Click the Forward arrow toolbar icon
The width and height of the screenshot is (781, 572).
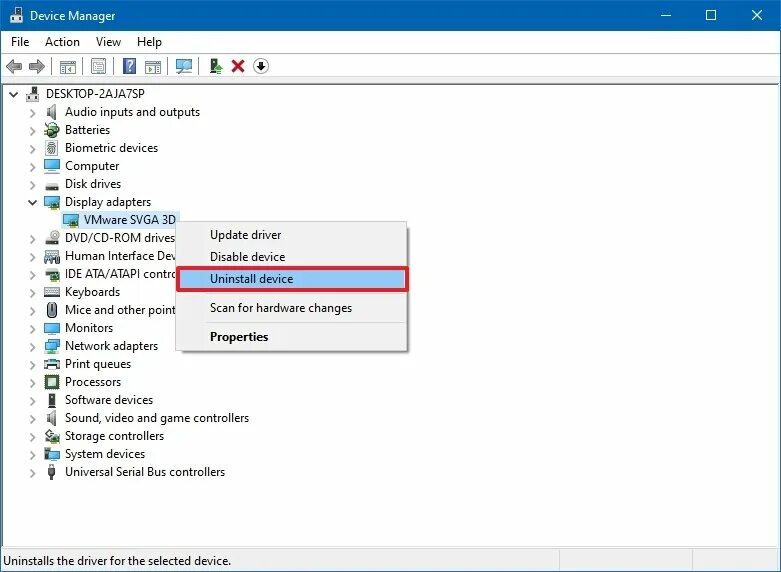pos(37,66)
